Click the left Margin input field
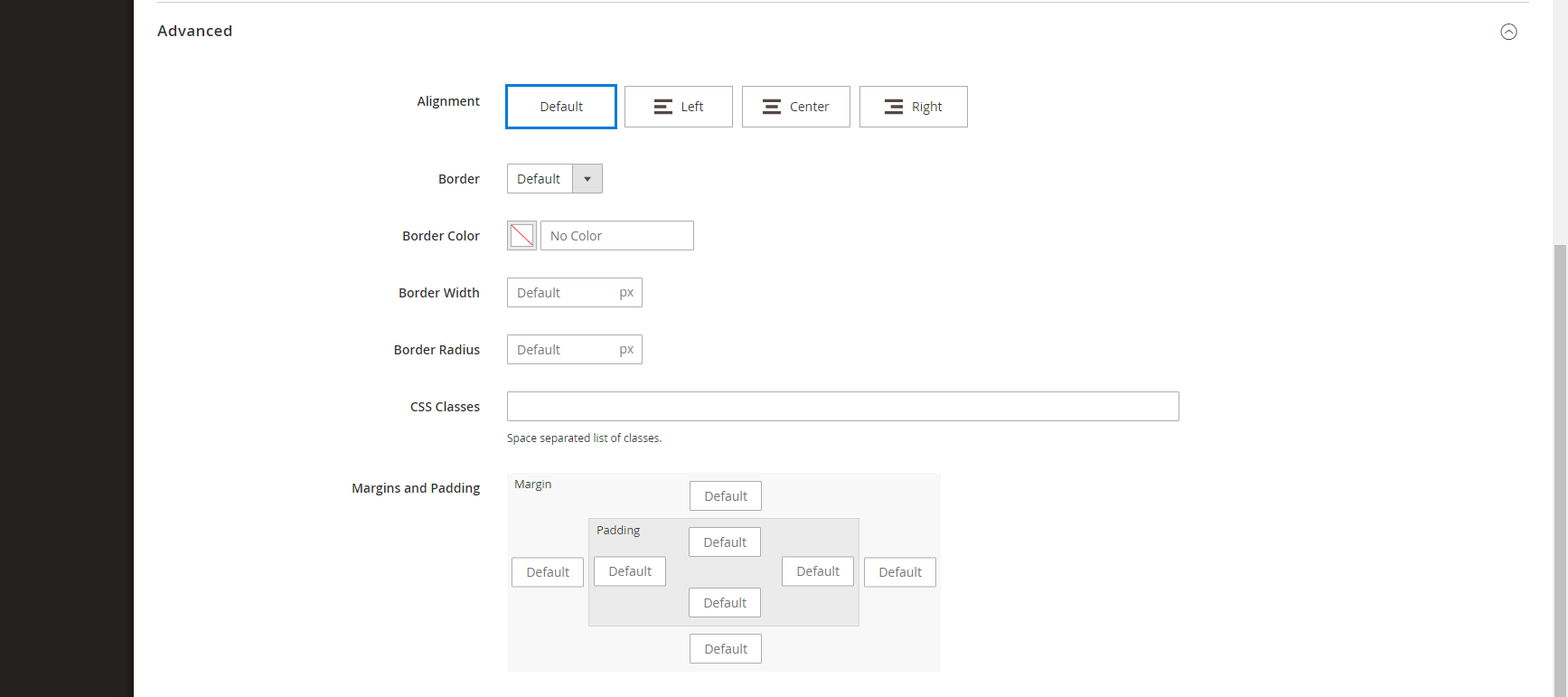Screen dimensions: 1568x697 click(548, 572)
